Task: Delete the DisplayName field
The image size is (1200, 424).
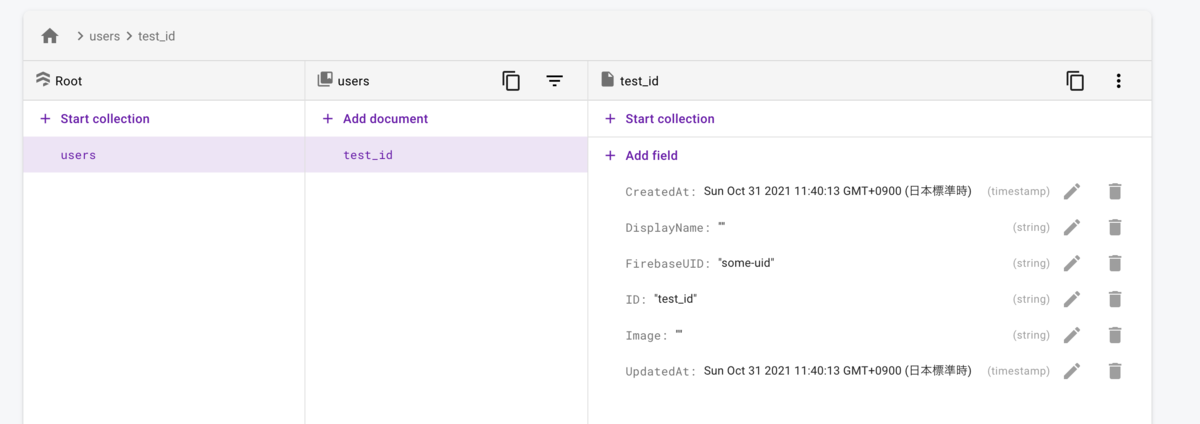Action: (x=1115, y=227)
